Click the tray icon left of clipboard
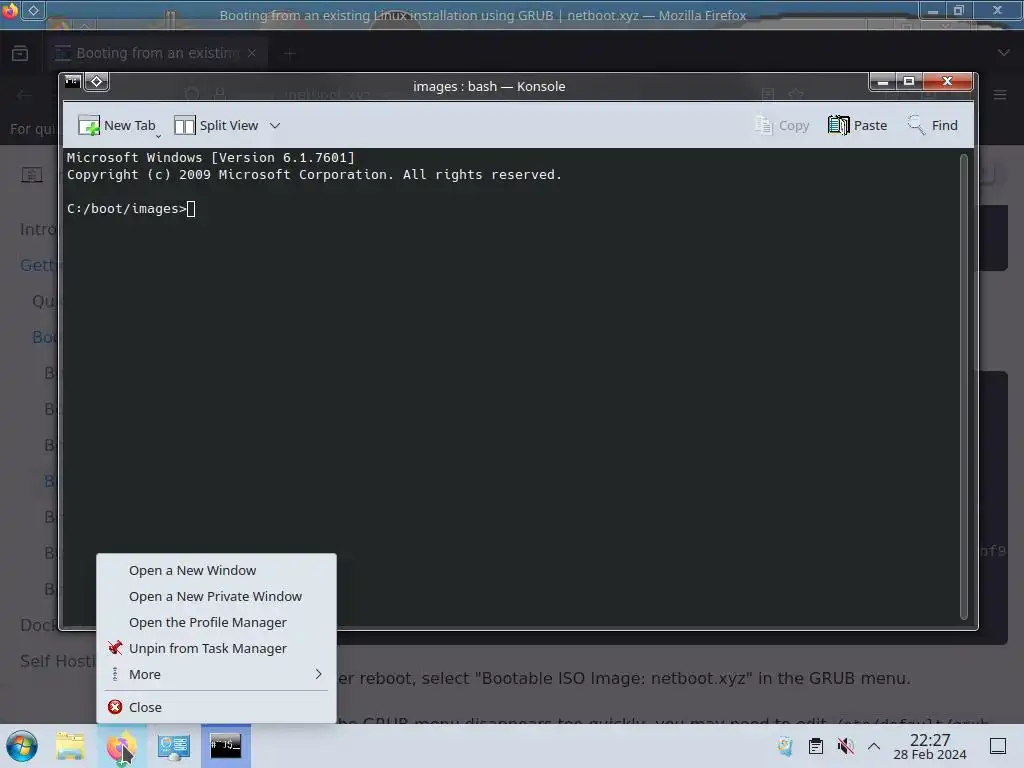The width and height of the screenshot is (1024, 768). (786, 746)
